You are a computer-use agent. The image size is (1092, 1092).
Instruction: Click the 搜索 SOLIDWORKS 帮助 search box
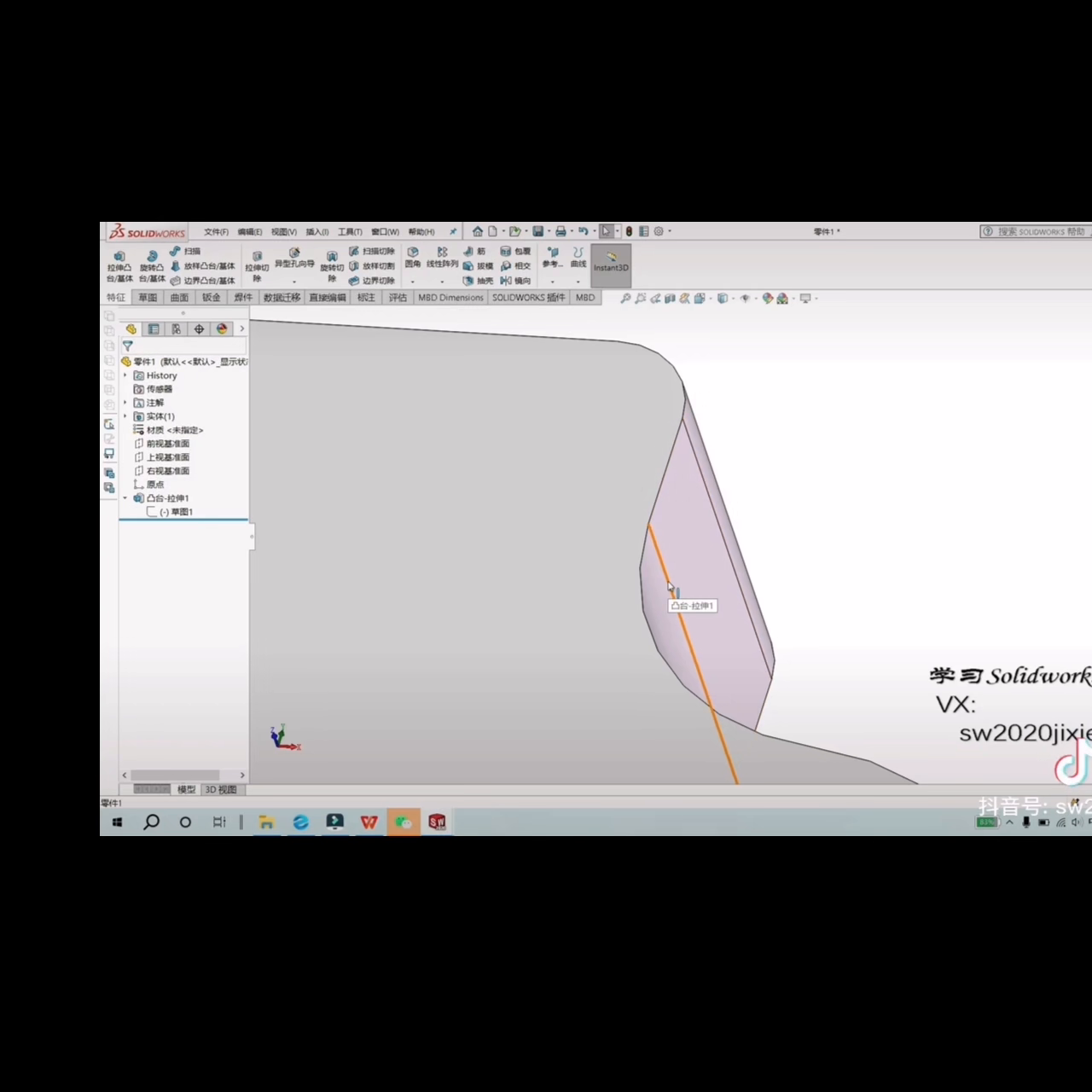pos(1034,231)
